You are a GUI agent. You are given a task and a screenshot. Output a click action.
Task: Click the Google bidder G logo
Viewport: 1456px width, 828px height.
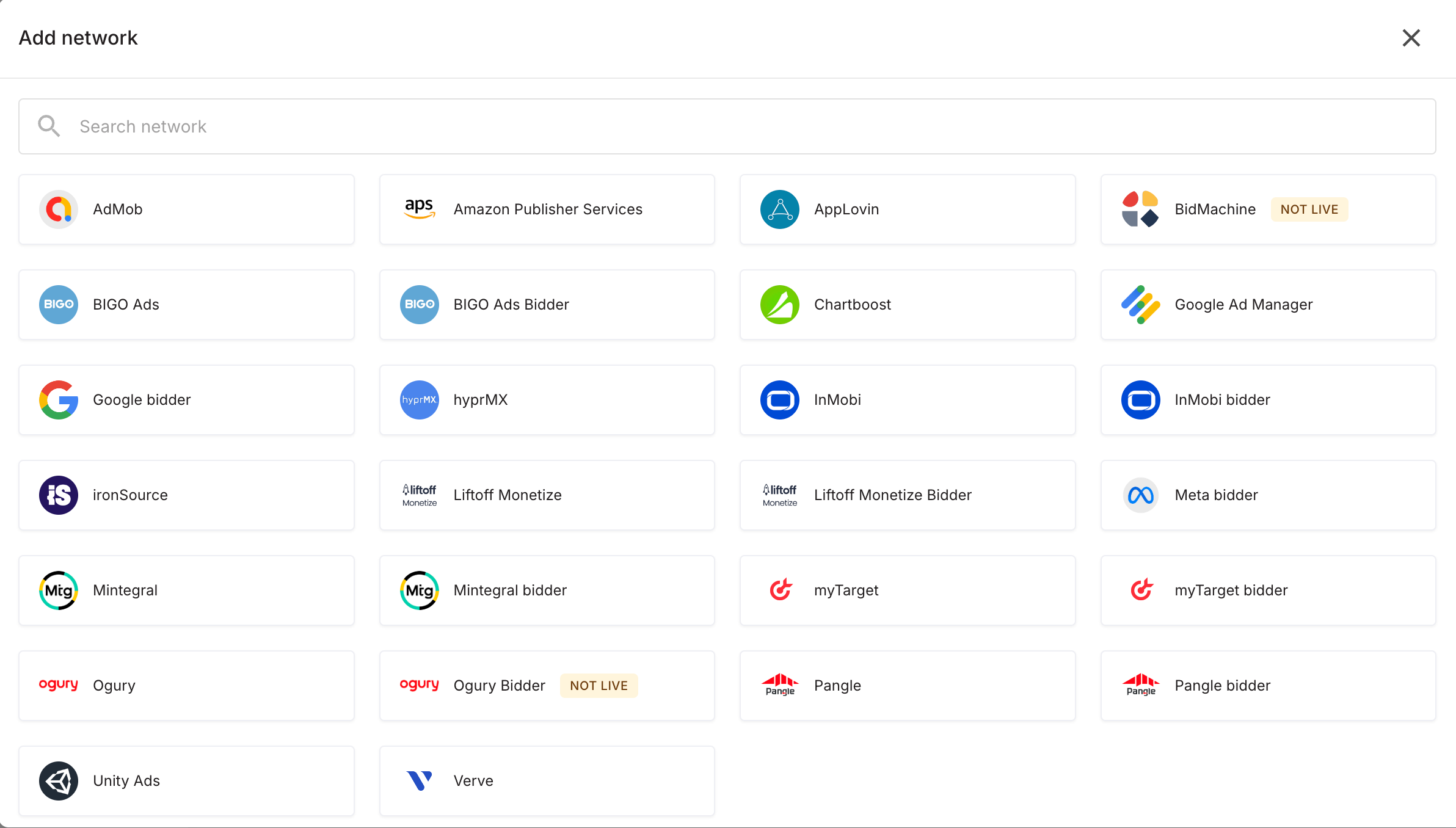coord(59,400)
